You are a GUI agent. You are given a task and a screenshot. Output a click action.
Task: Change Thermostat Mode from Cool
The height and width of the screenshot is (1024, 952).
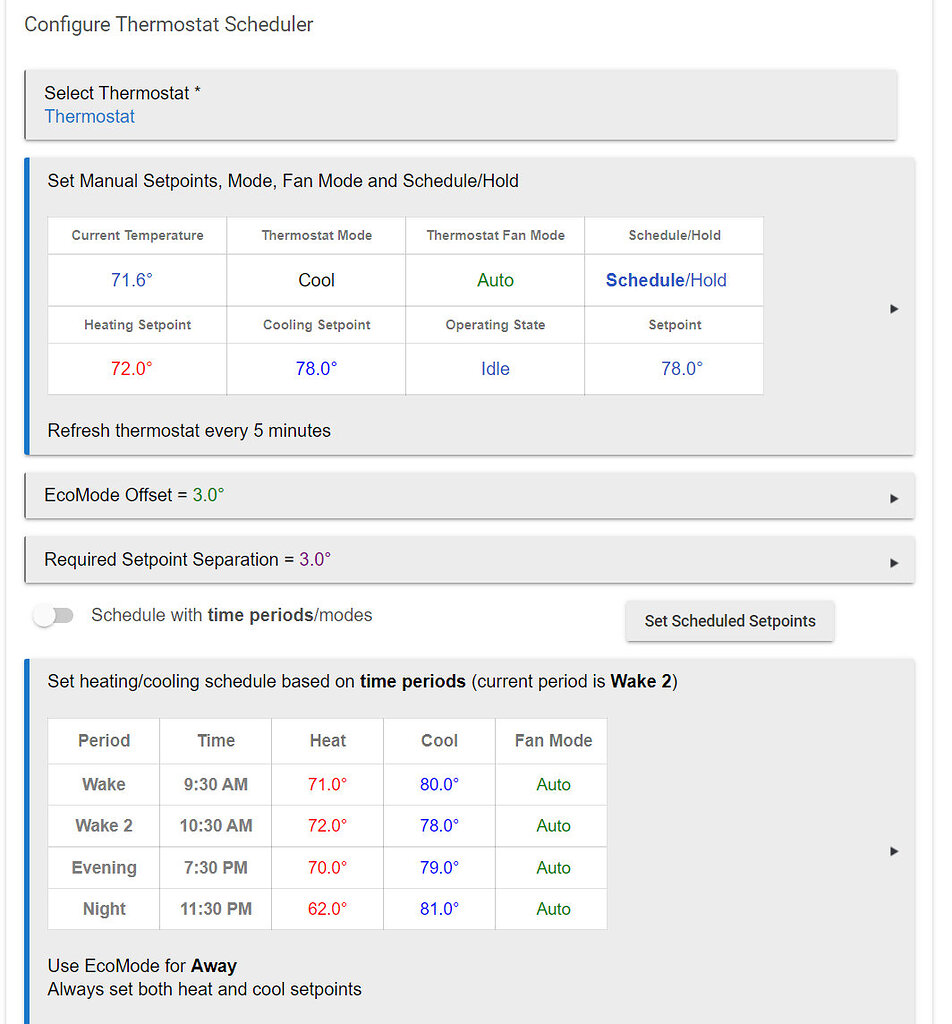[x=316, y=280]
